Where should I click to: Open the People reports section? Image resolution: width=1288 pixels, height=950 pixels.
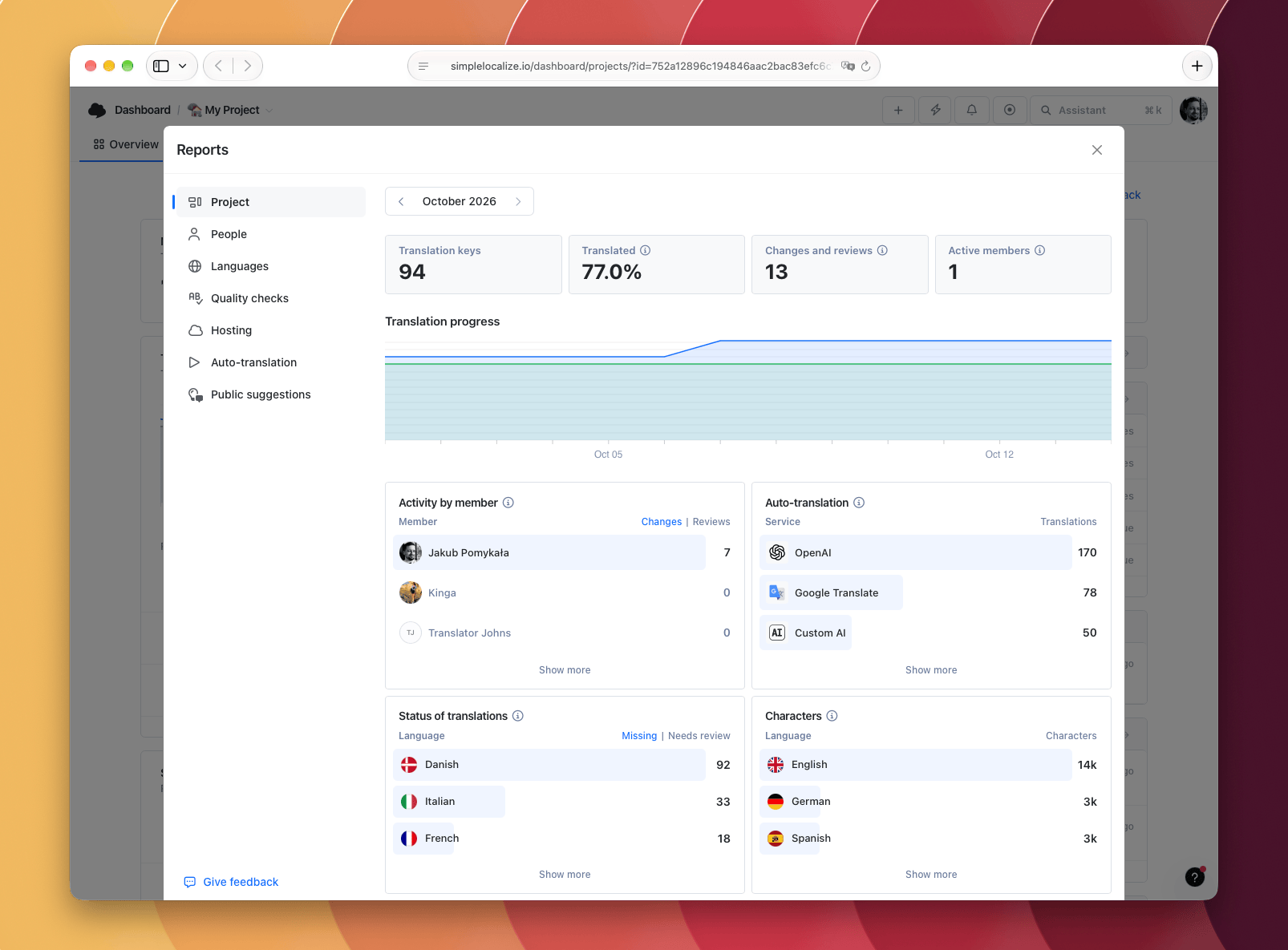(271, 234)
